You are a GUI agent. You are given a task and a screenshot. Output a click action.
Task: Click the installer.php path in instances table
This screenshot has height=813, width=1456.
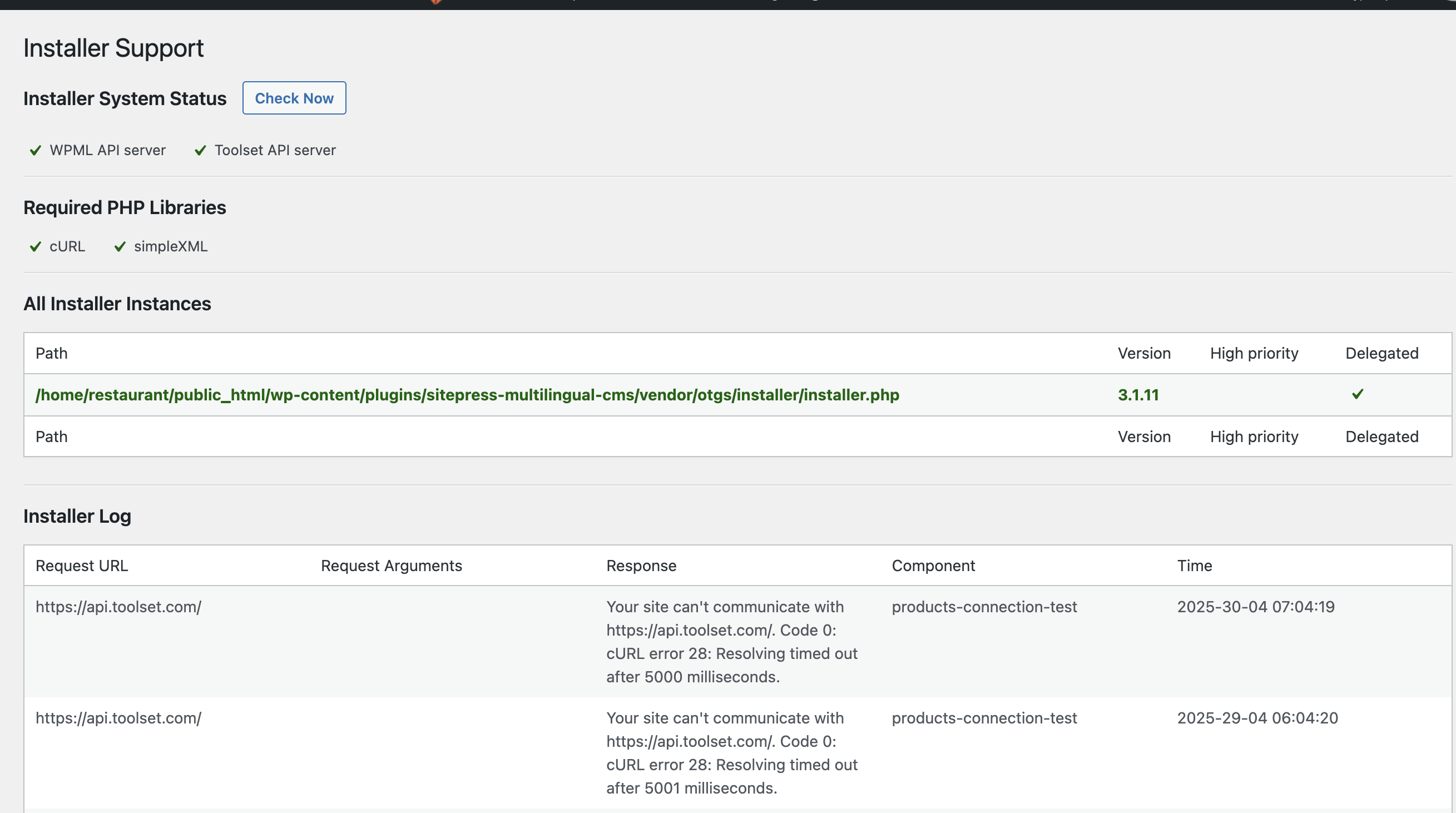[x=467, y=395]
